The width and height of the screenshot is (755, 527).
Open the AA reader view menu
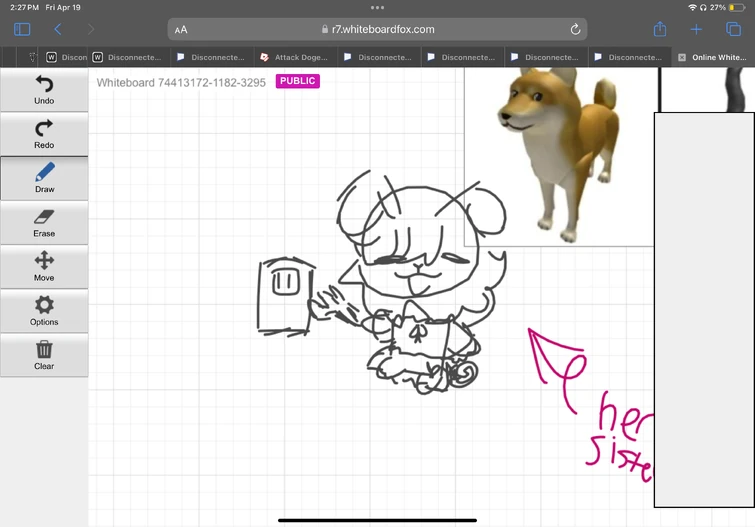point(181,30)
